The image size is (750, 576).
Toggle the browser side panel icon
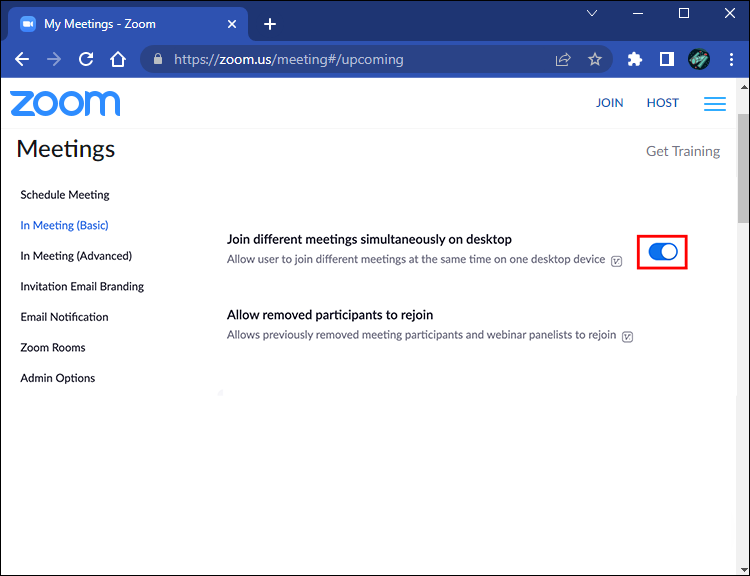pos(666,59)
